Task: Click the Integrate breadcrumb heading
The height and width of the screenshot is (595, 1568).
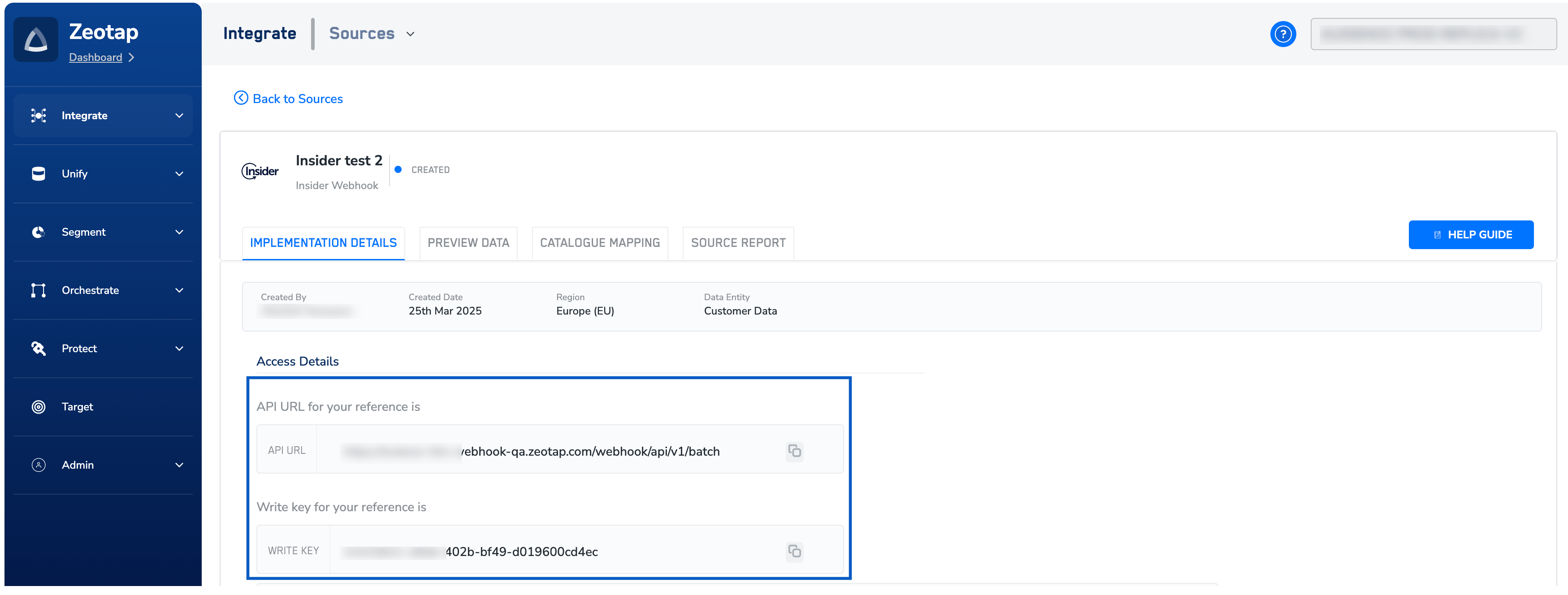Action: point(260,34)
